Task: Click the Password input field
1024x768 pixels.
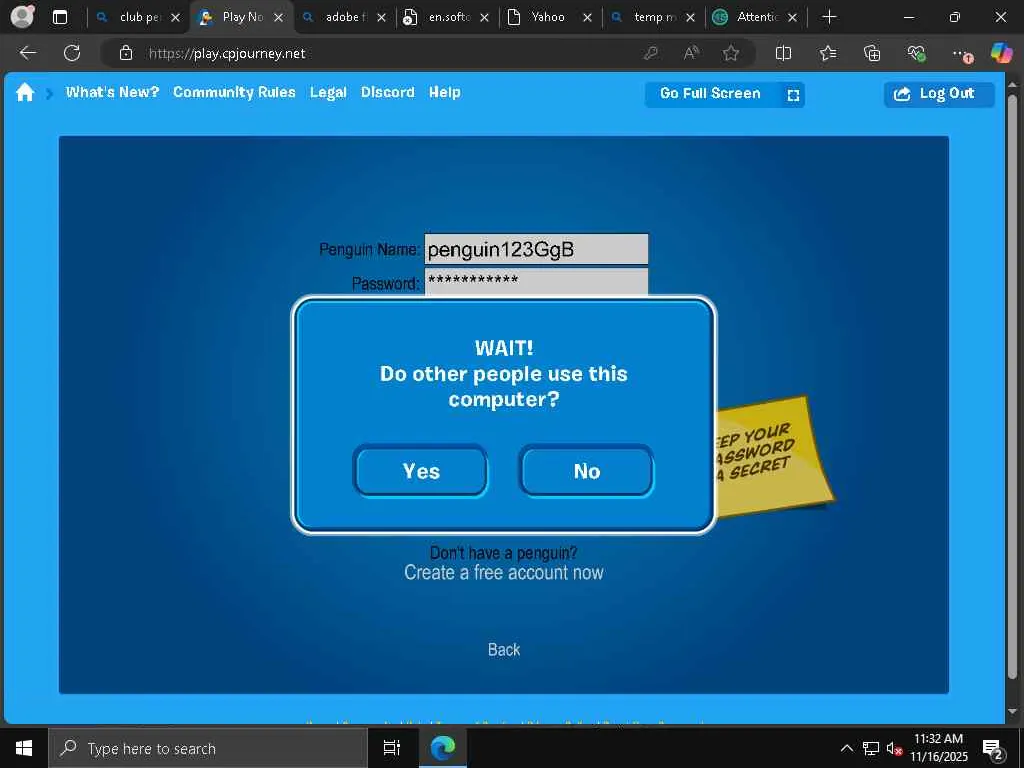Action: tap(536, 281)
